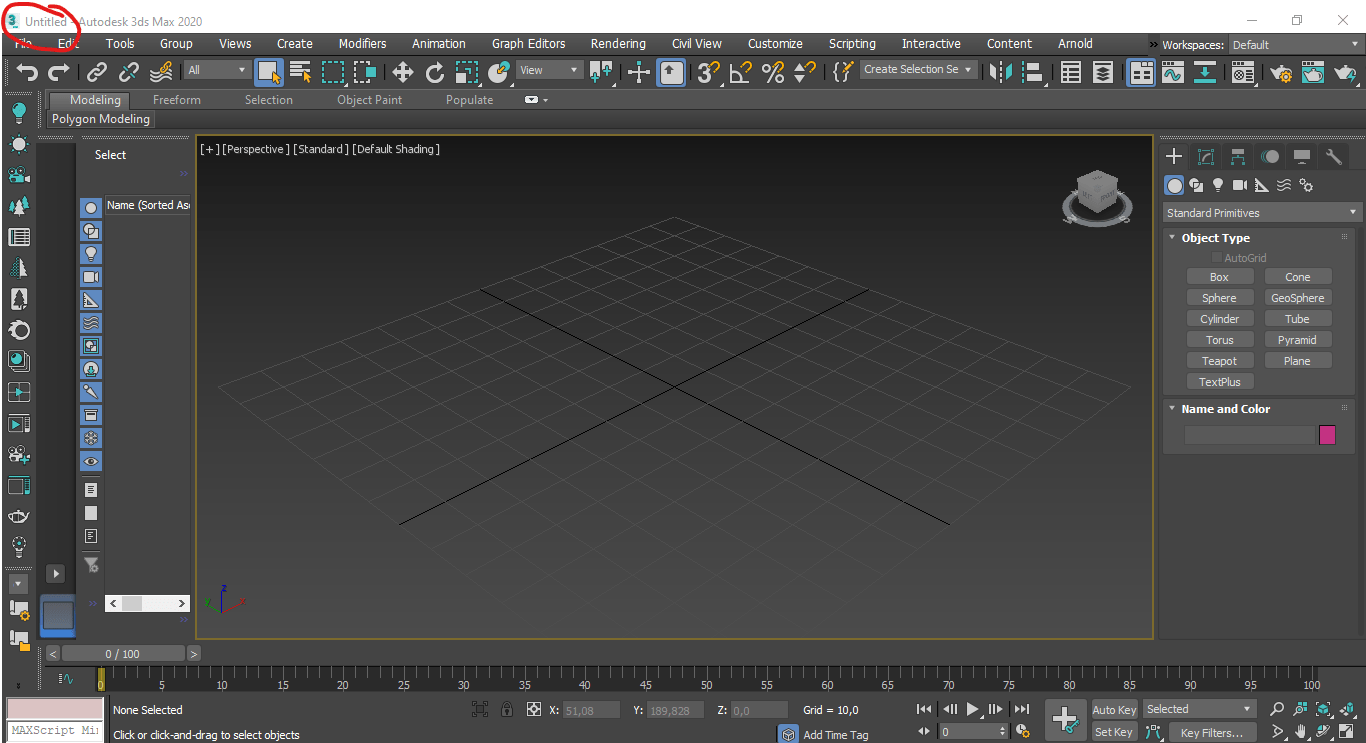Viewport: 1366px width, 743px height.
Task: Click the Select and Link icon
Action: coord(96,71)
